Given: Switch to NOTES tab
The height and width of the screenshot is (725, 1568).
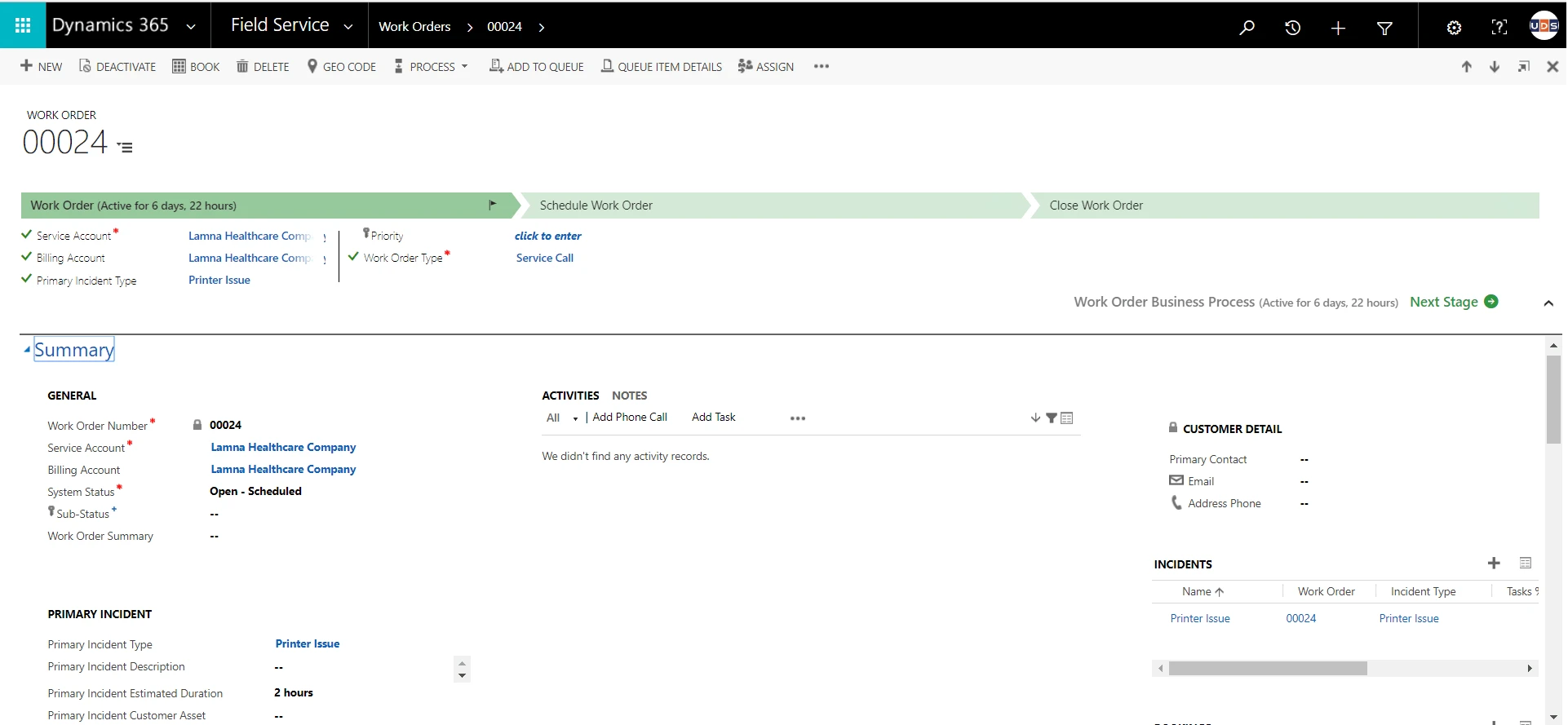Looking at the screenshot, I should click(x=630, y=396).
